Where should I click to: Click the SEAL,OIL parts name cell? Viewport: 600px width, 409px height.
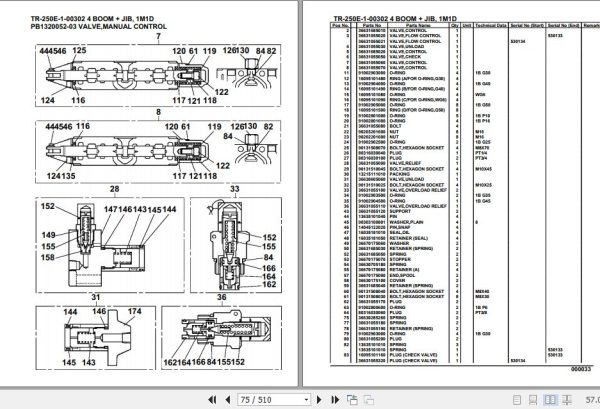point(400,233)
